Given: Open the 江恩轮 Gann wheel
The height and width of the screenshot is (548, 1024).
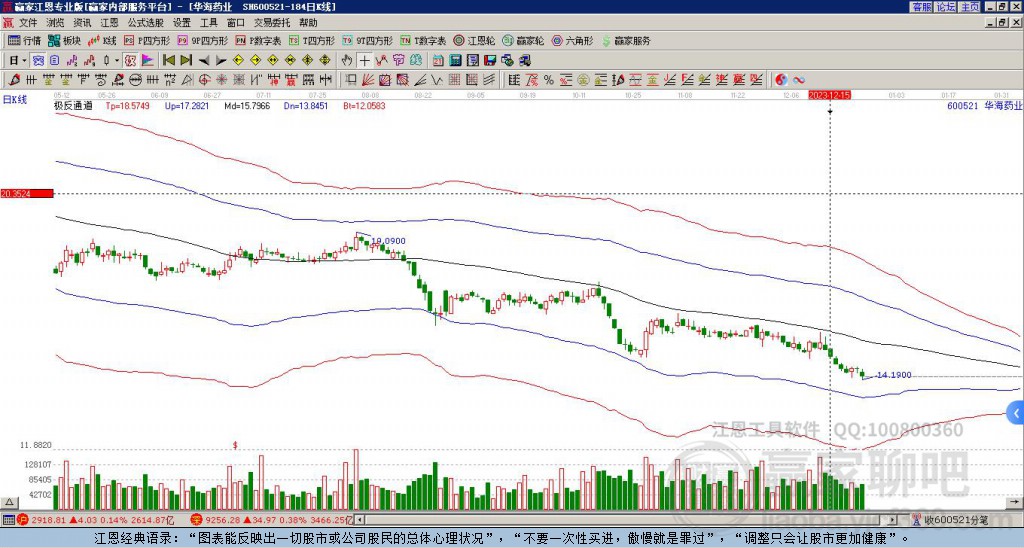Looking at the screenshot, I should pos(474,40).
